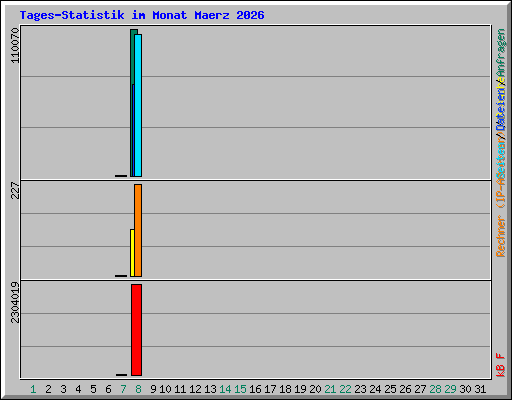This screenshot has height=400, width=512.
Task: Click day 10 on the x-axis
Action: coord(165,389)
